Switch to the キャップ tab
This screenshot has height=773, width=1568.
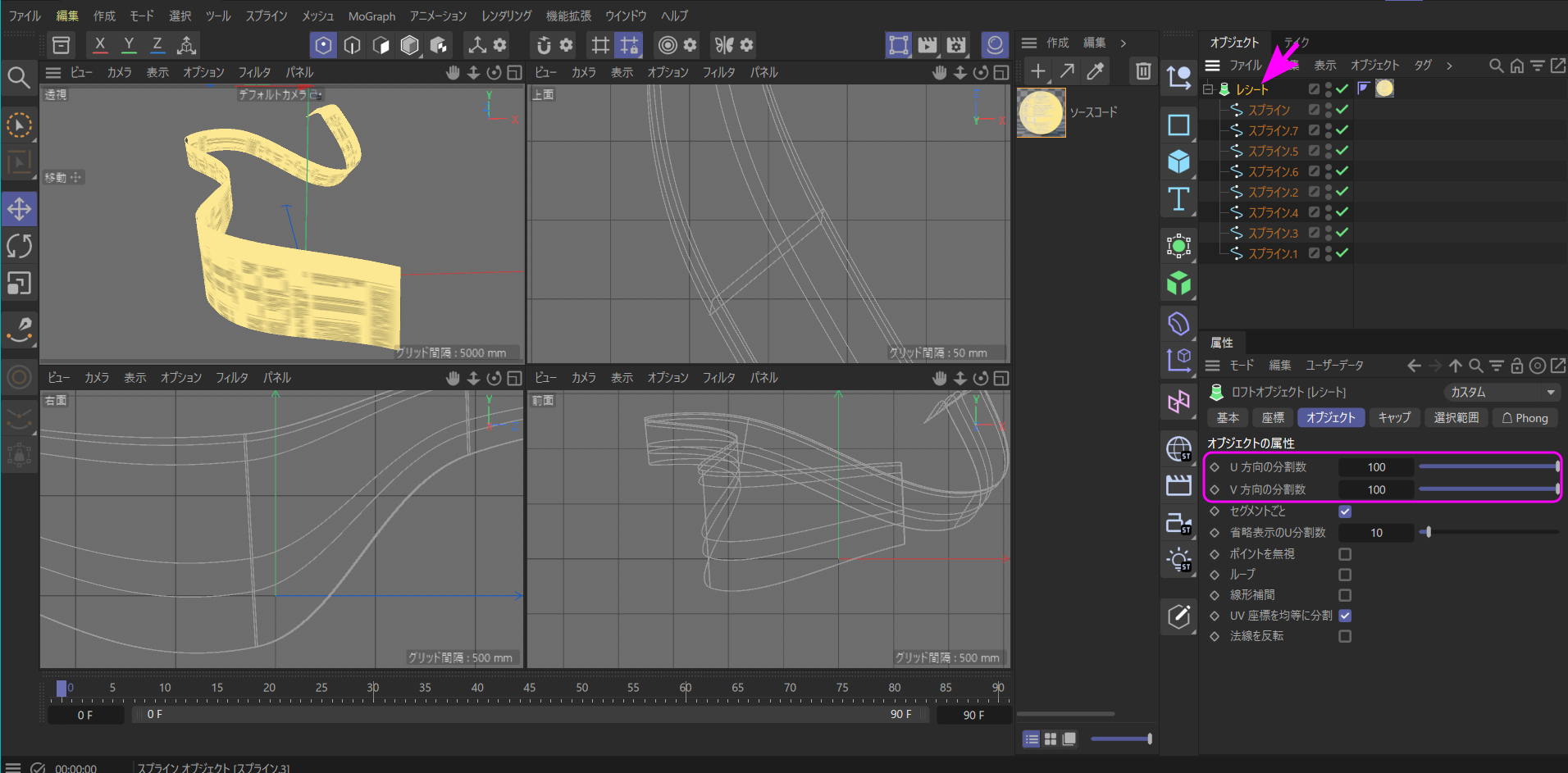click(x=1393, y=418)
